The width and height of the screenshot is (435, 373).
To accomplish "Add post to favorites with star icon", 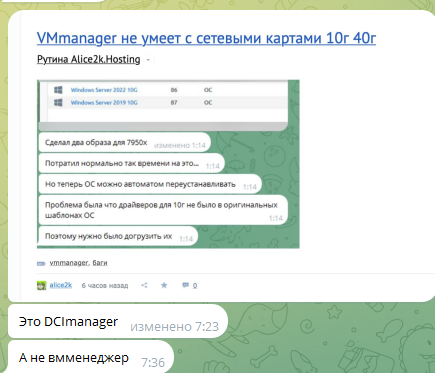I will [164, 285].
